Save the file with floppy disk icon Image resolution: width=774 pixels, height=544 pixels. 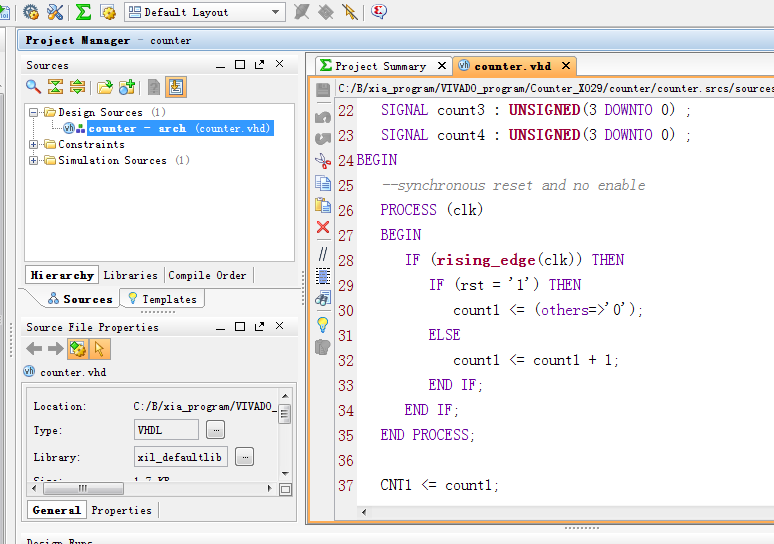[x=323, y=90]
